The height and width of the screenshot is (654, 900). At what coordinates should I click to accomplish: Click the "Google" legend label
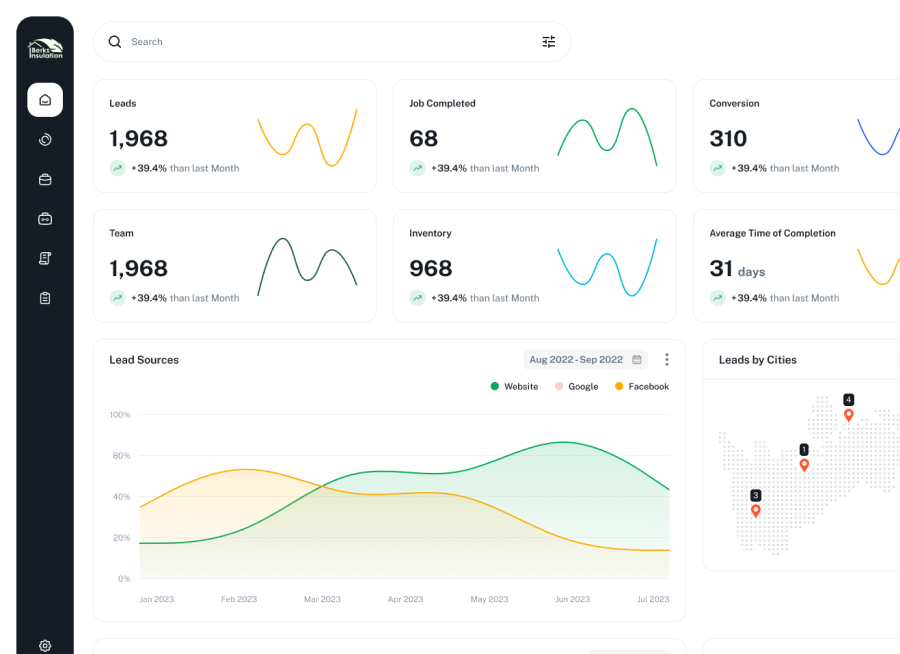pos(583,387)
